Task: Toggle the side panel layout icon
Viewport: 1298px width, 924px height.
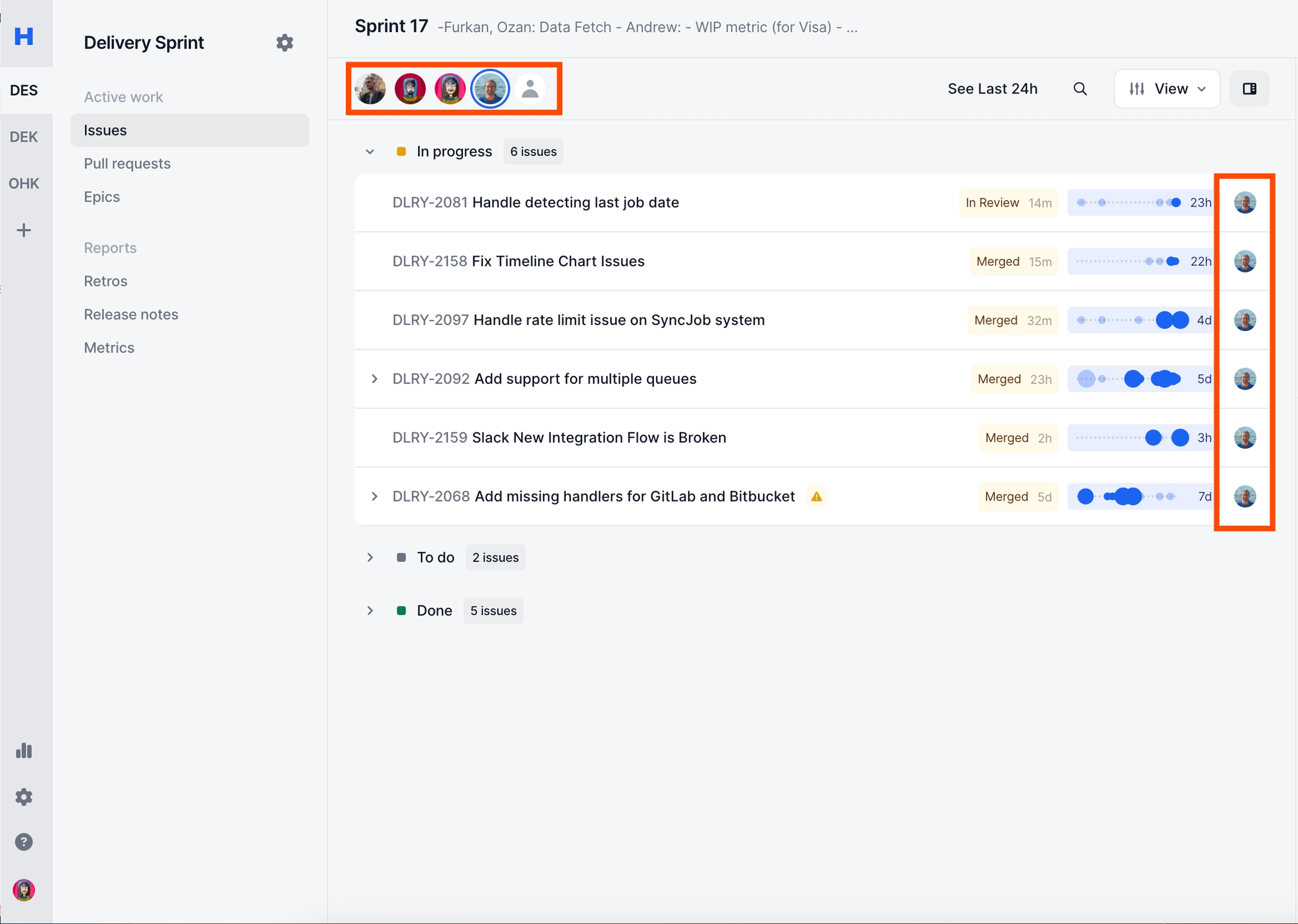Action: pyautogui.click(x=1249, y=89)
